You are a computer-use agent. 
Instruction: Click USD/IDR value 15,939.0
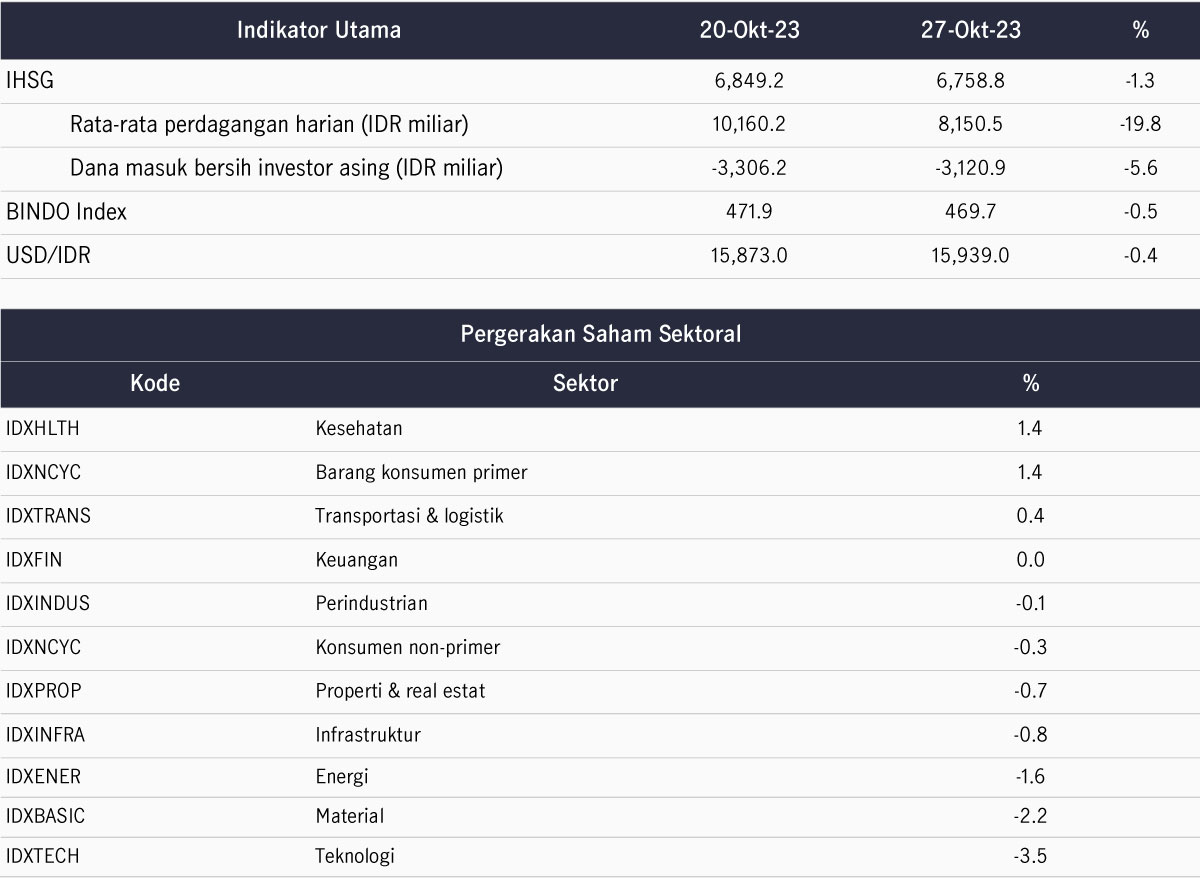point(971,256)
